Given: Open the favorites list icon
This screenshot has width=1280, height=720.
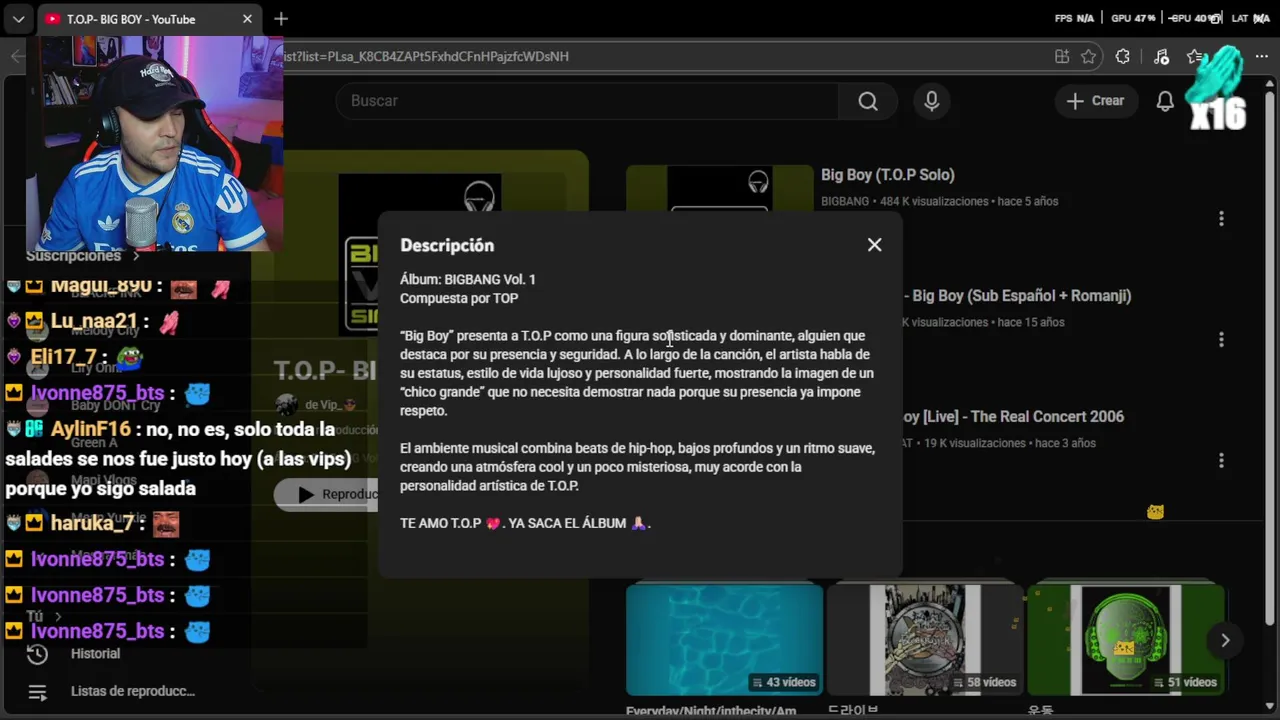Looking at the screenshot, I should [1196, 57].
